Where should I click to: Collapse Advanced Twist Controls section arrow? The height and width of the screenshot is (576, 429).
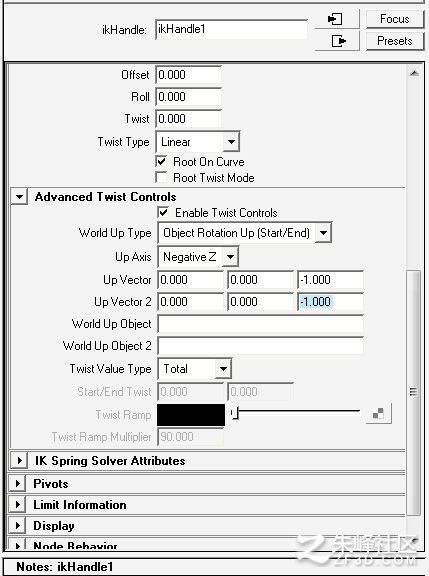[x=19, y=197]
